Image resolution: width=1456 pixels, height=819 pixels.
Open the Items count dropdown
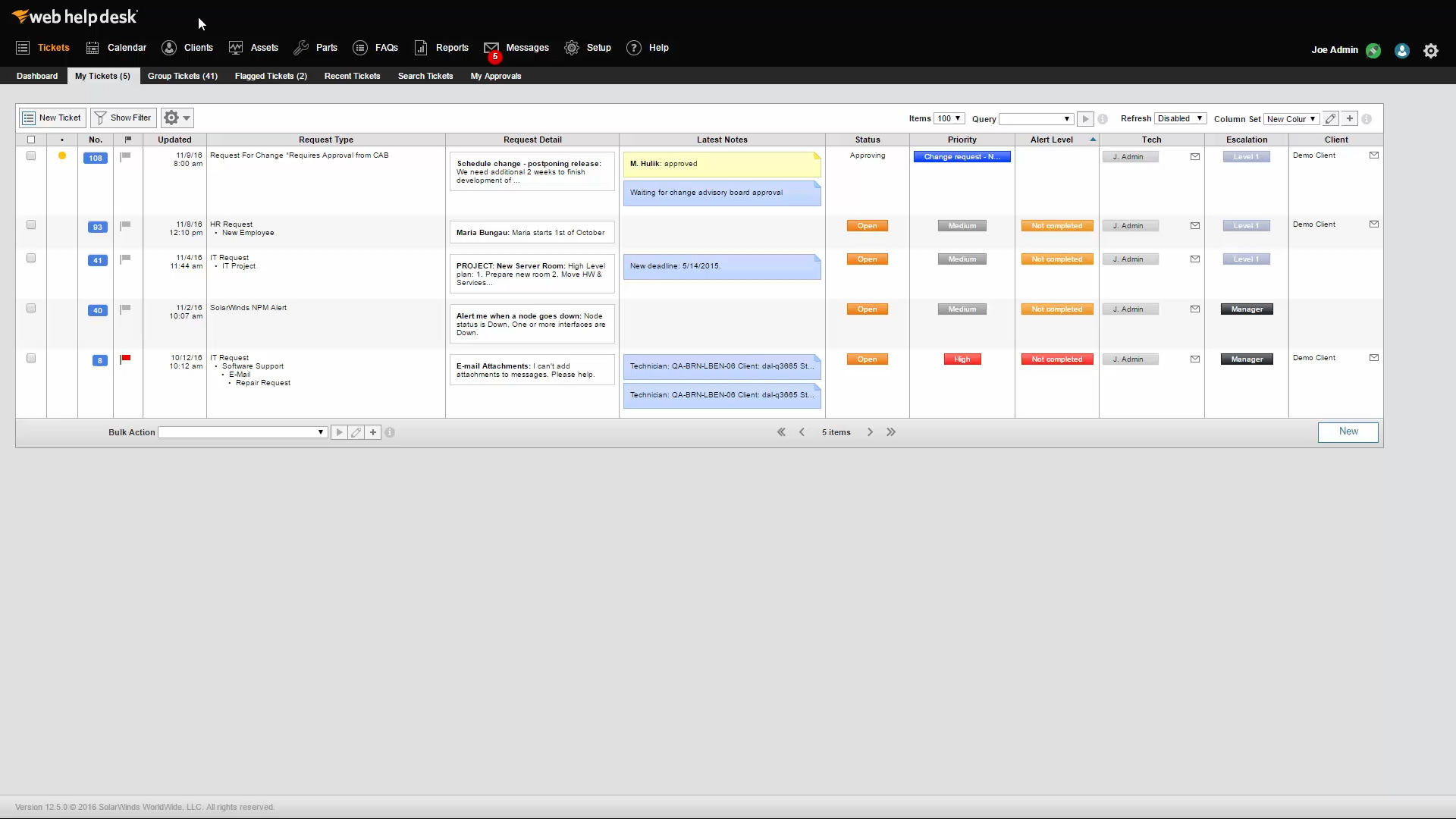point(949,118)
